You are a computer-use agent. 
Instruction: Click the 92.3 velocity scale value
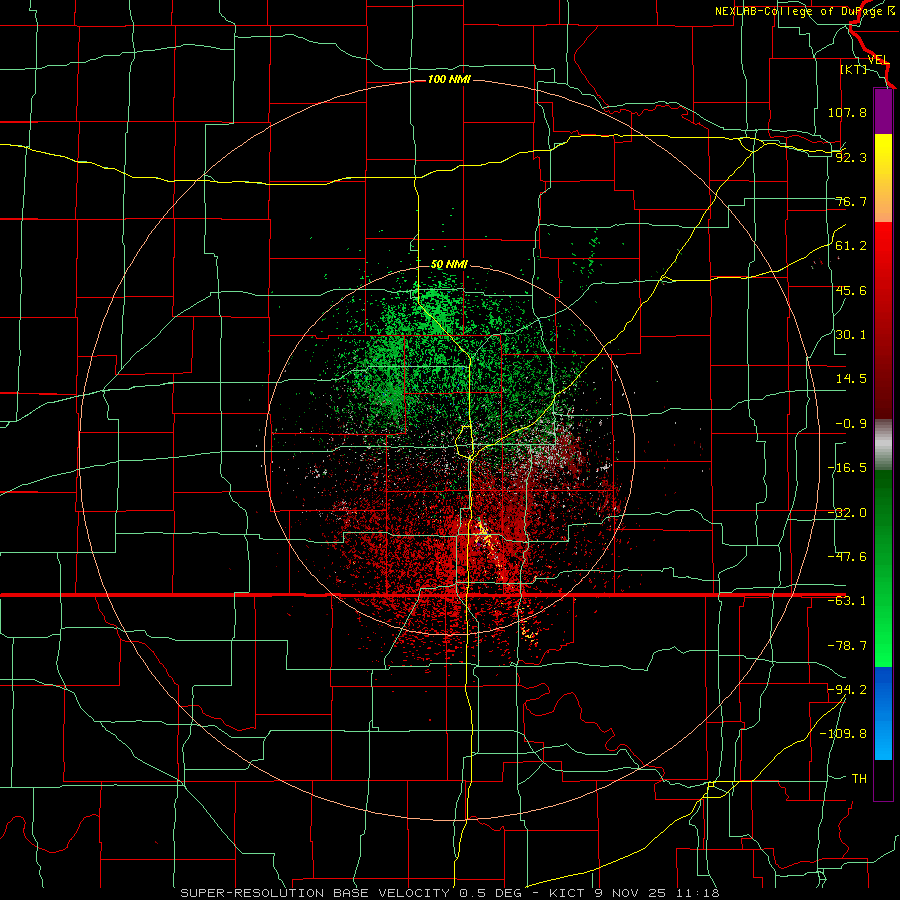pos(851,157)
